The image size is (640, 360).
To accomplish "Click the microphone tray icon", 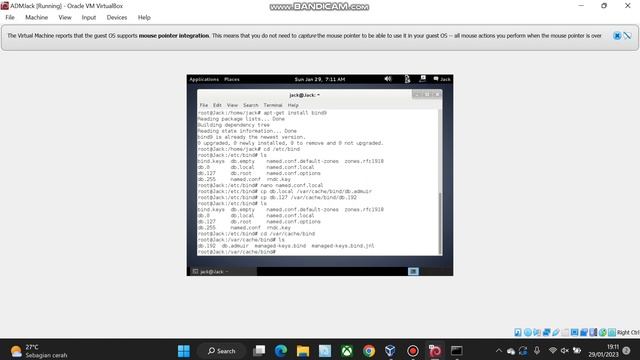I will (x=537, y=350).
